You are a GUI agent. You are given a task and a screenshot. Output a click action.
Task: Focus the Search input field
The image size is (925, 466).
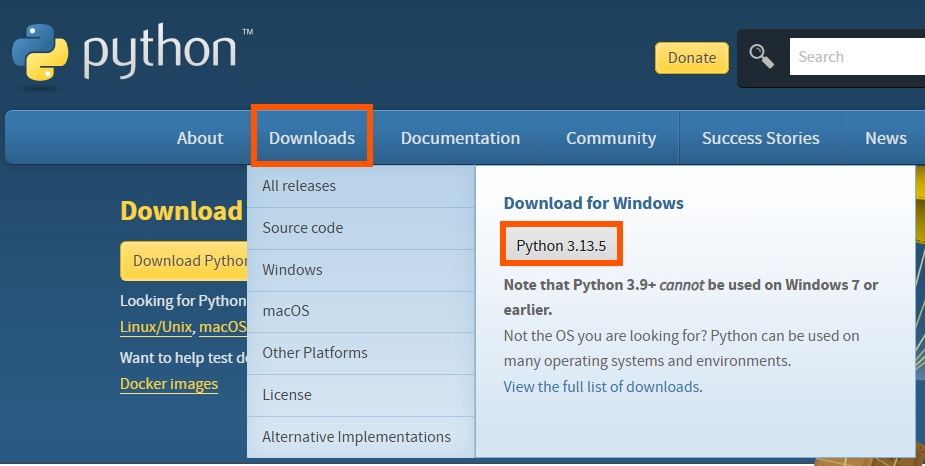[857, 57]
